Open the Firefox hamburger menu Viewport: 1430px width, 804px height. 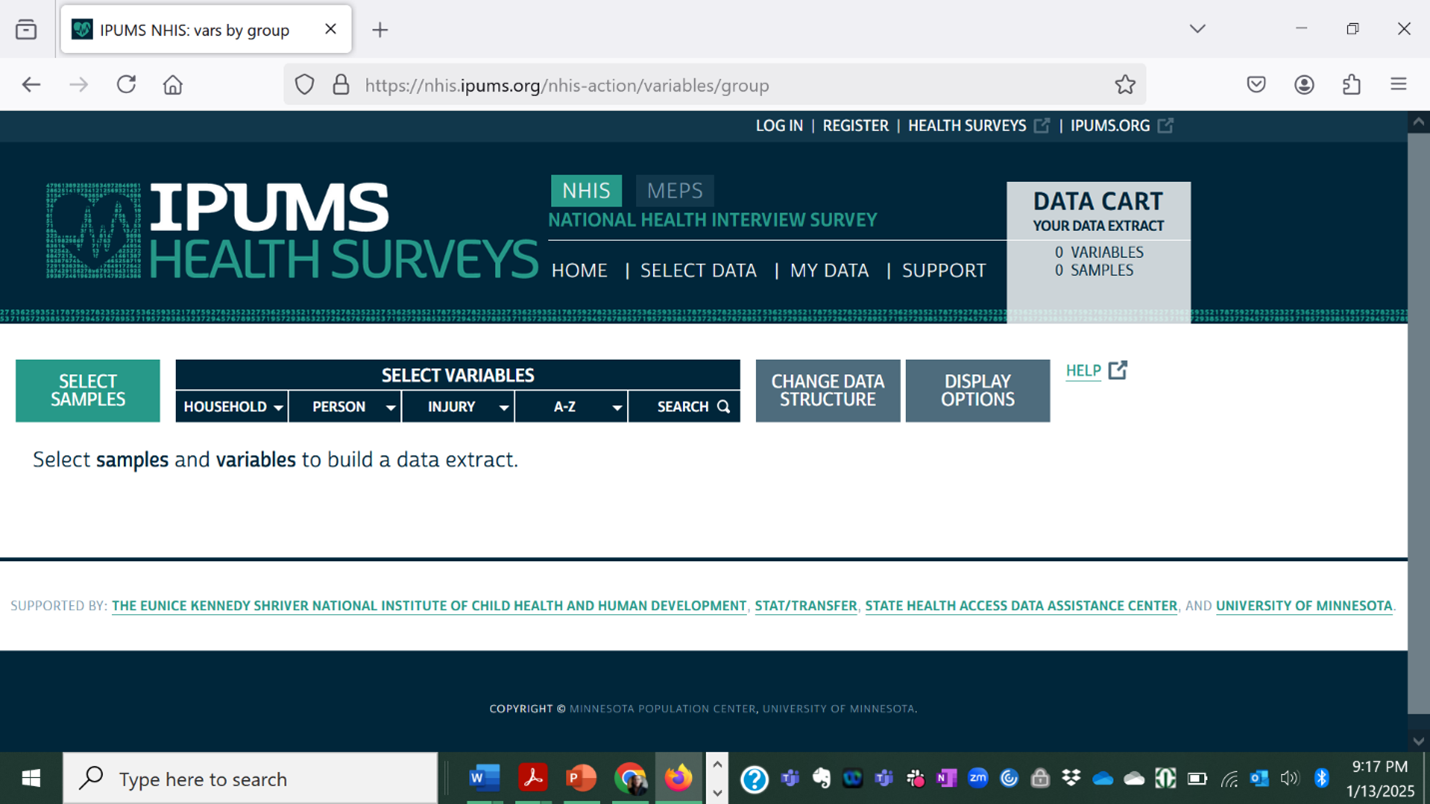coord(1398,85)
